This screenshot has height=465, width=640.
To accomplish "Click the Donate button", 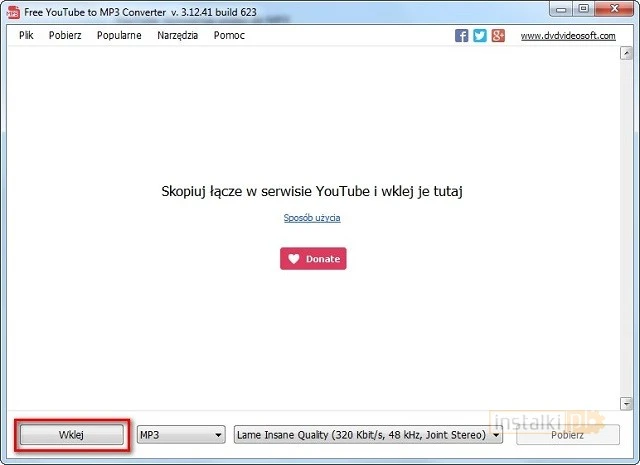I will 313,258.
